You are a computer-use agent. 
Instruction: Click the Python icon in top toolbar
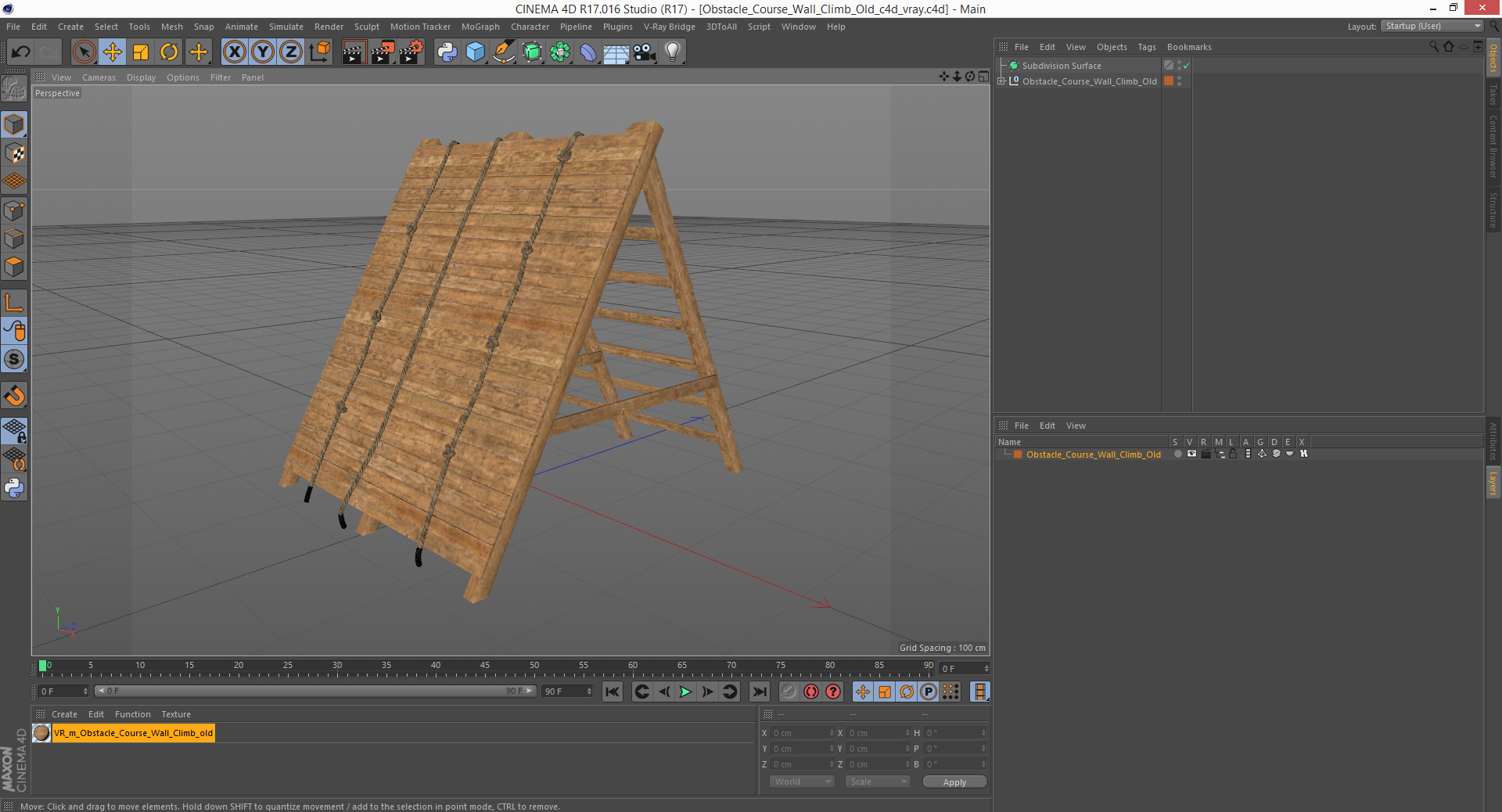447,52
